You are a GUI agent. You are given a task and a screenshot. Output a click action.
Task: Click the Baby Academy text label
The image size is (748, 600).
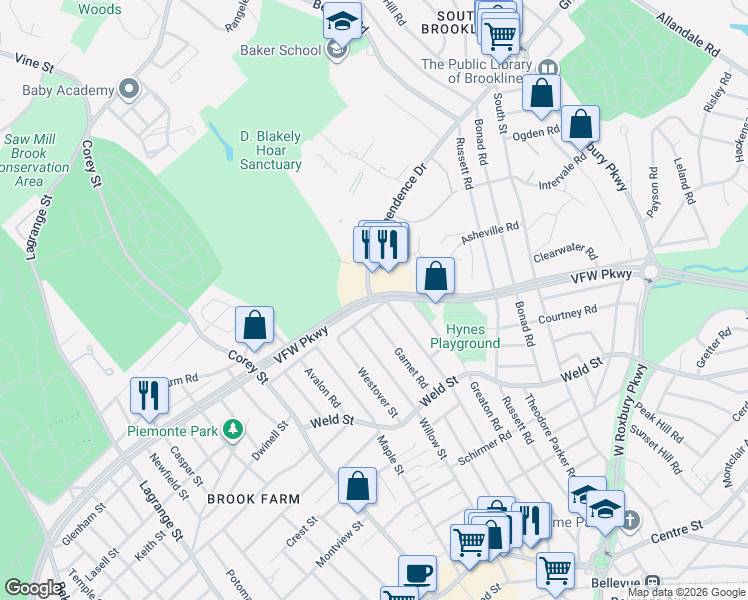[68, 90]
